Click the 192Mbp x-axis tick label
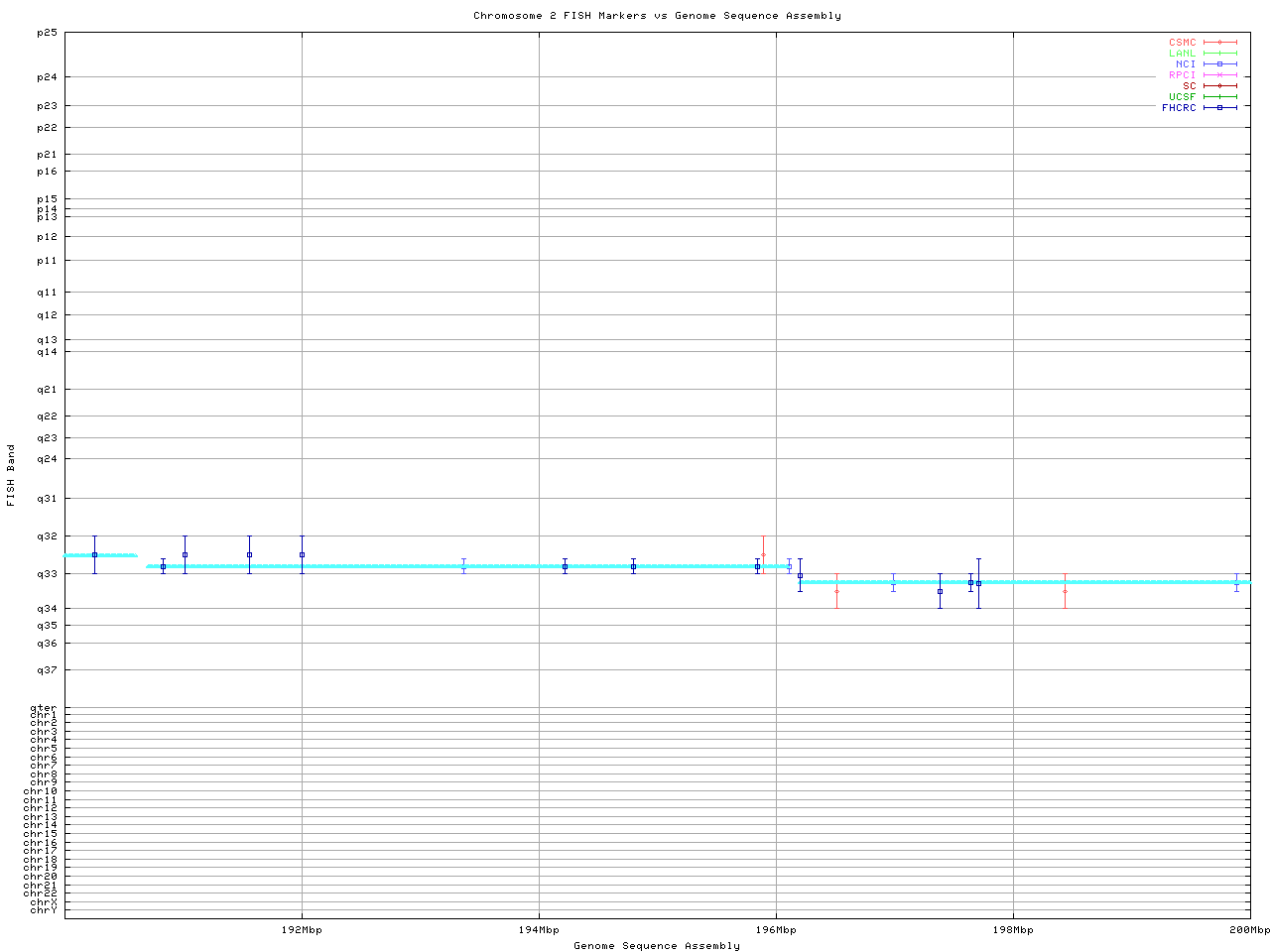The height and width of the screenshot is (952, 1270). point(302,930)
